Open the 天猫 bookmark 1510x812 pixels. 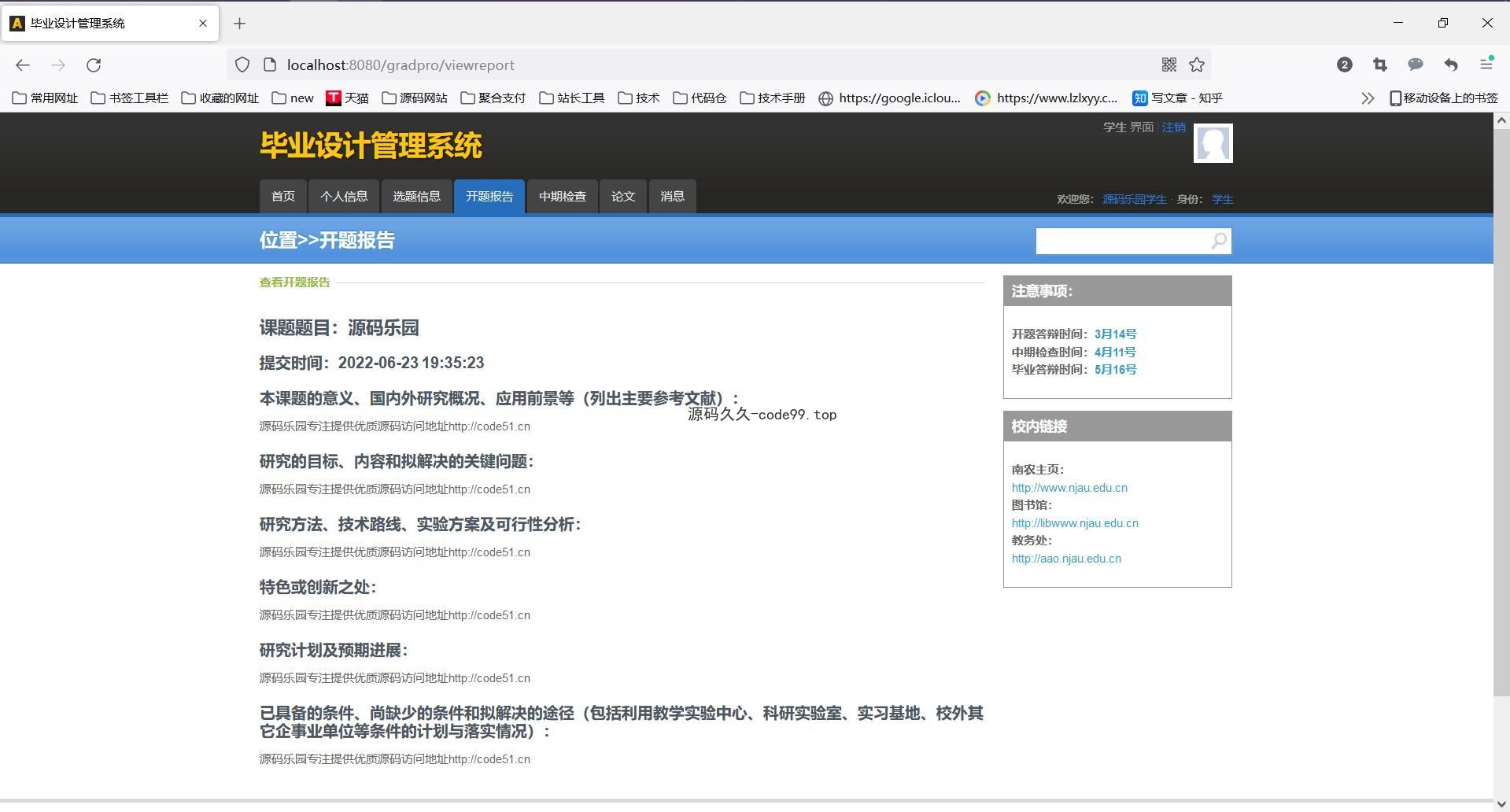[x=347, y=98]
